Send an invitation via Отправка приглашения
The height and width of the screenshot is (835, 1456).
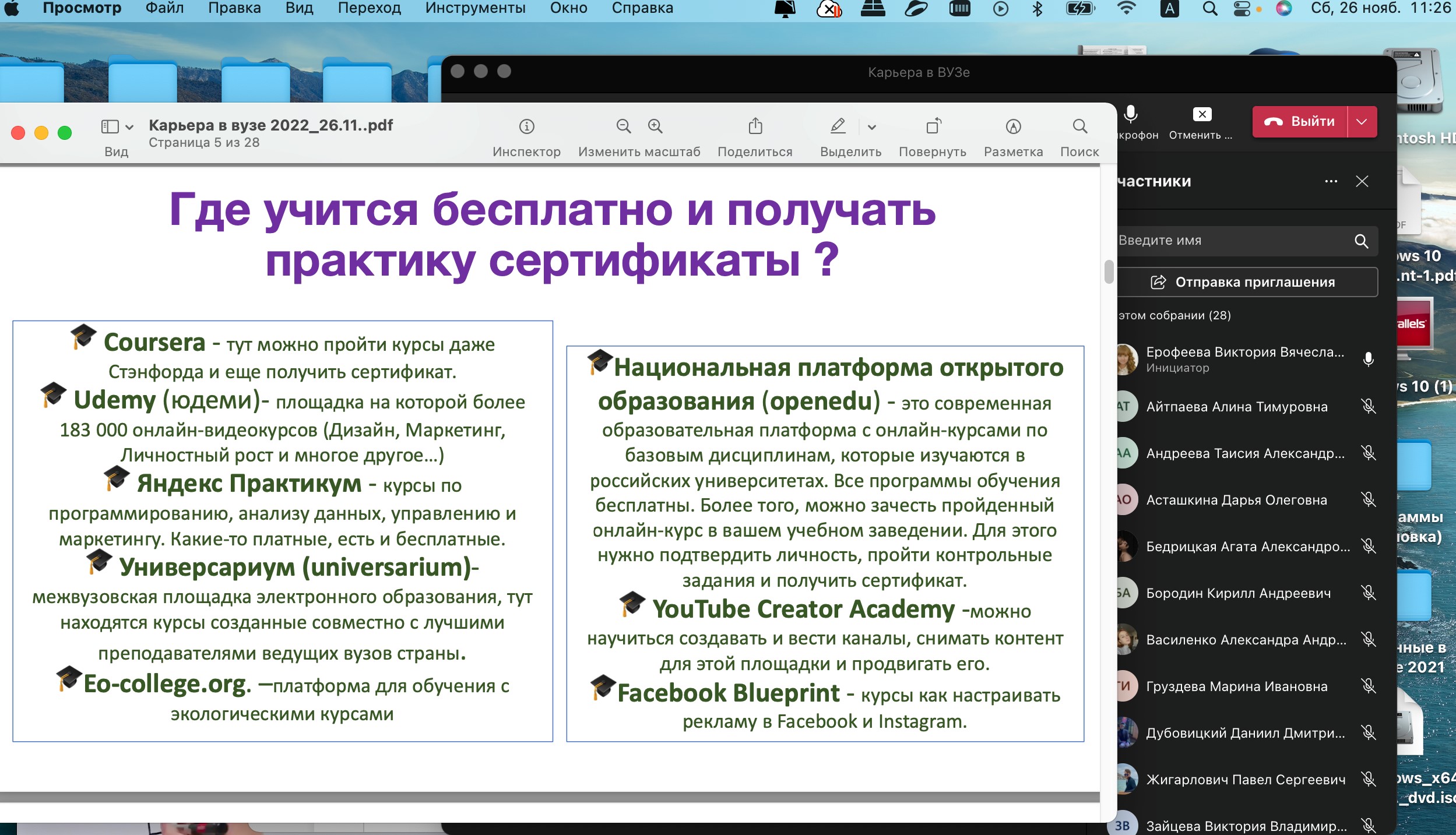tap(1247, 282)
